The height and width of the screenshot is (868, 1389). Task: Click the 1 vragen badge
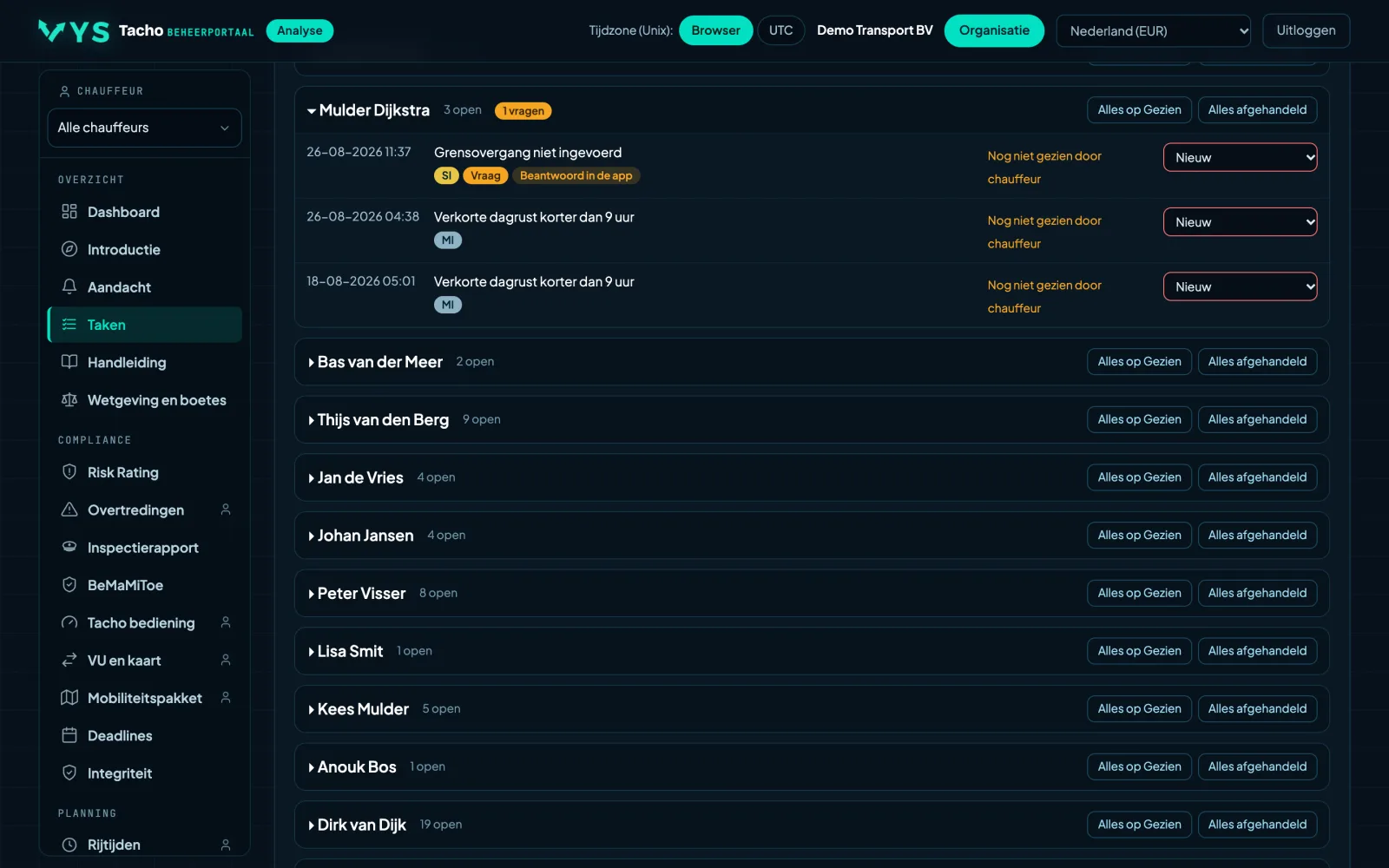(x=523, y=111)
